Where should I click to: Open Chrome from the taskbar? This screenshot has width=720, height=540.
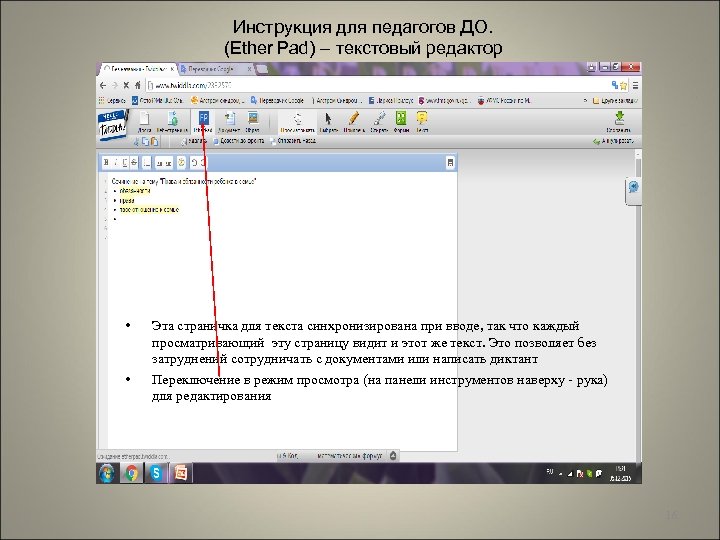pyautogui.click(x=132, y=473)
